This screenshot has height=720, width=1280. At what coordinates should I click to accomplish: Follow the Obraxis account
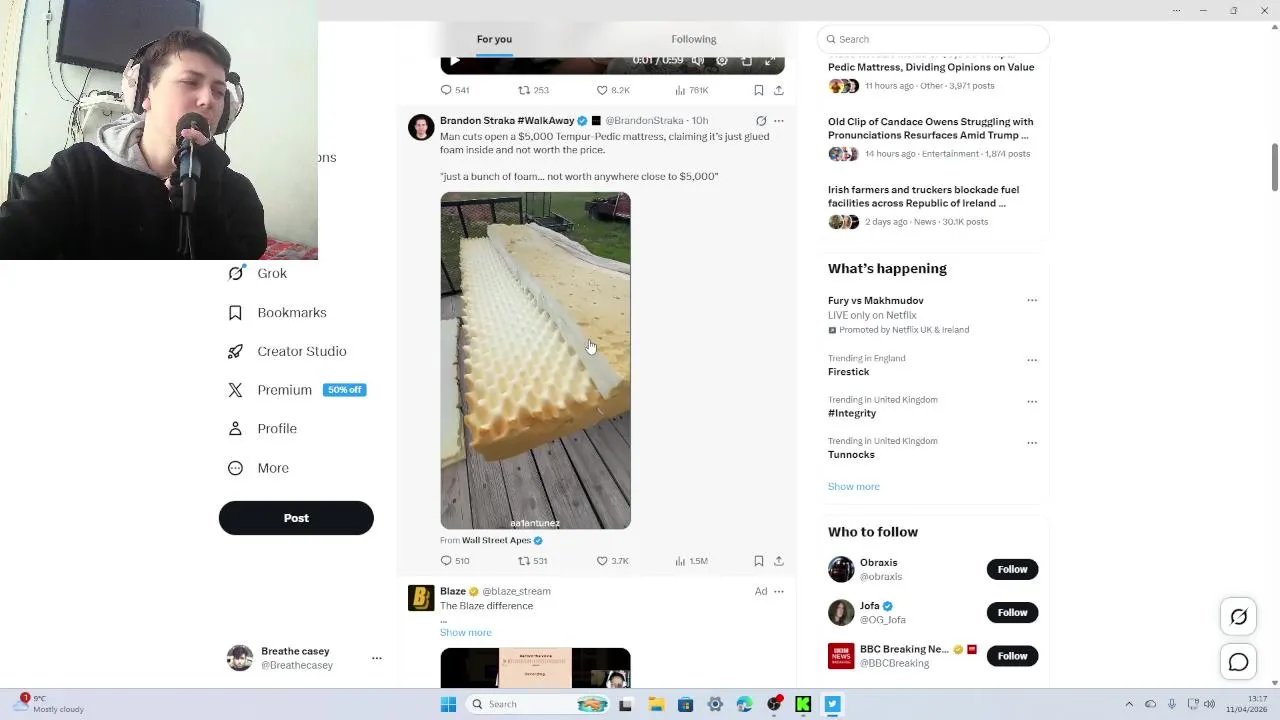tap(1012, 569)
